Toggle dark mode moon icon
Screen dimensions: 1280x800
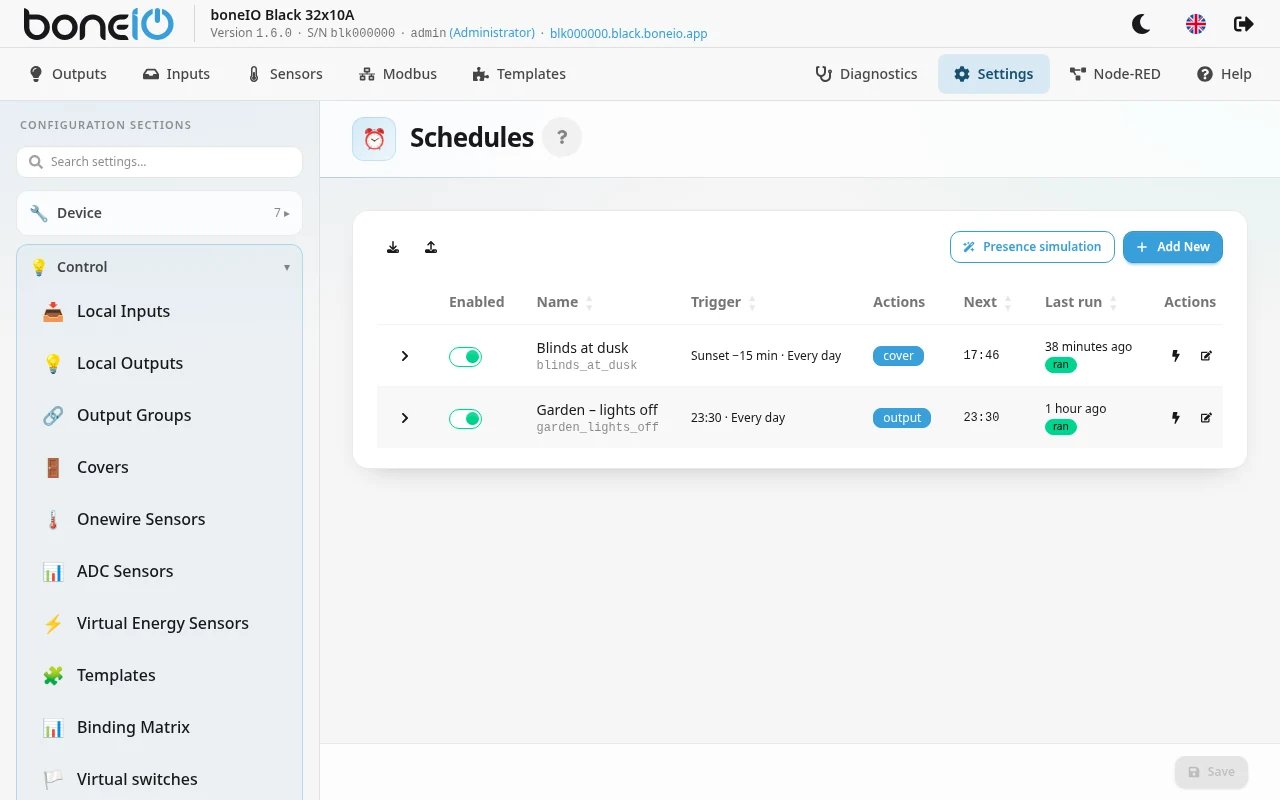(x=1141, y=24)
